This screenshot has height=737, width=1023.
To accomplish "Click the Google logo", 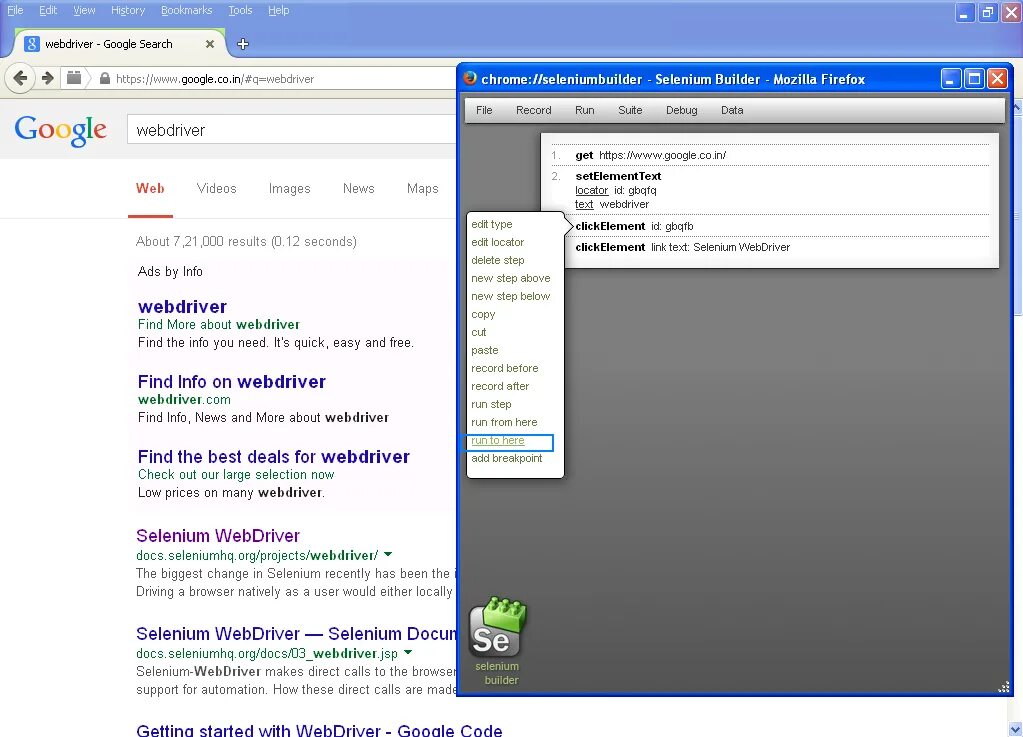I will click(x=61, y=130).
